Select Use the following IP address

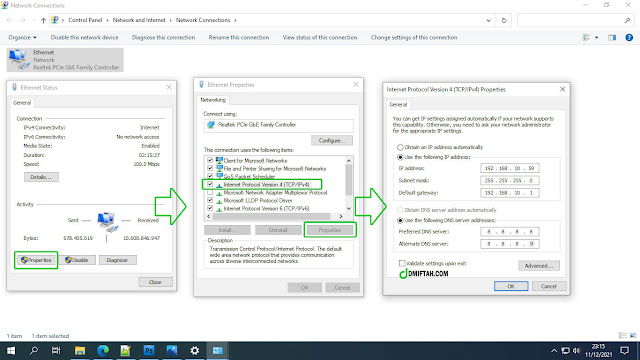coord(400,157)
